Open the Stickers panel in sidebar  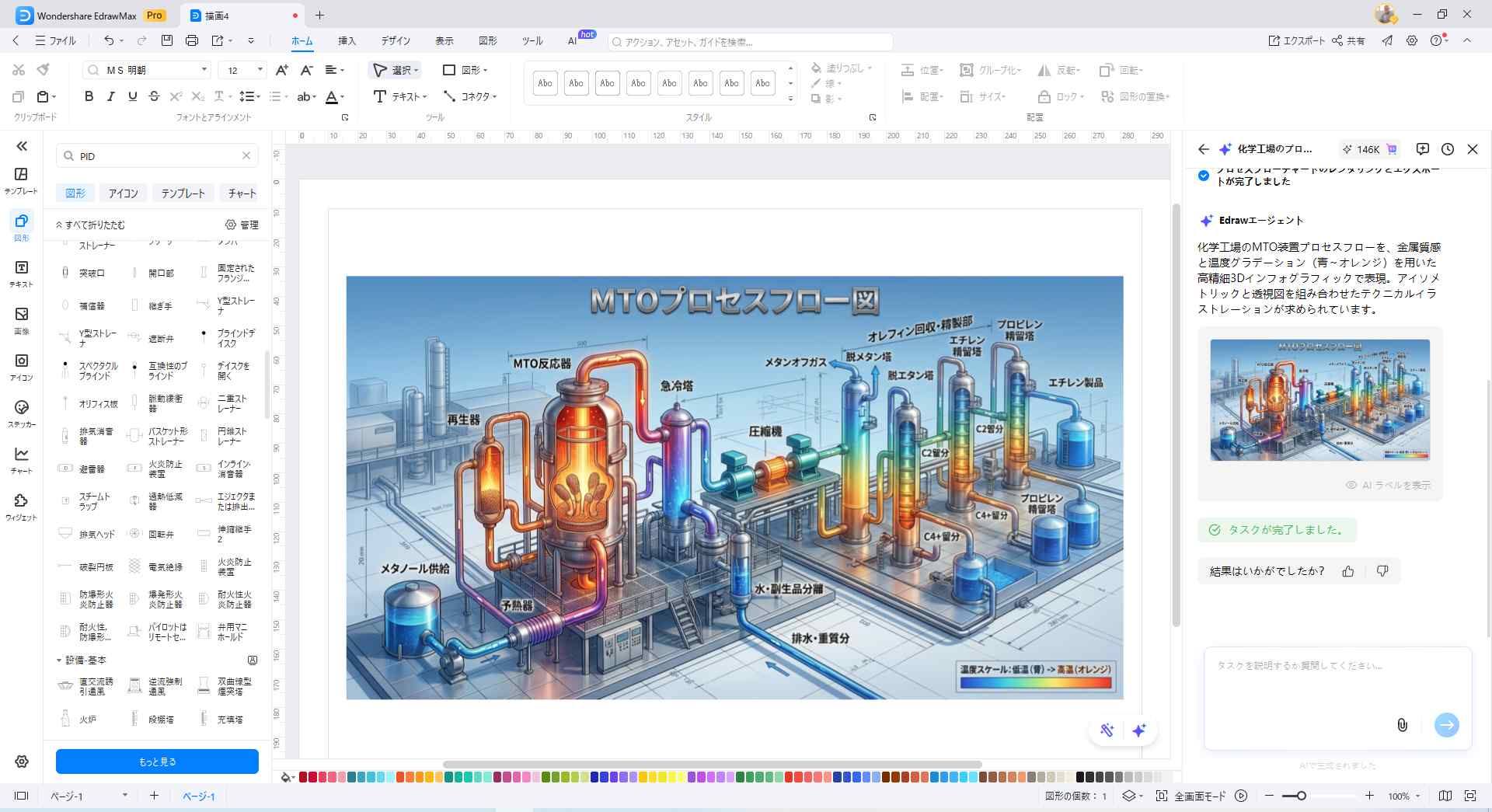21,413
